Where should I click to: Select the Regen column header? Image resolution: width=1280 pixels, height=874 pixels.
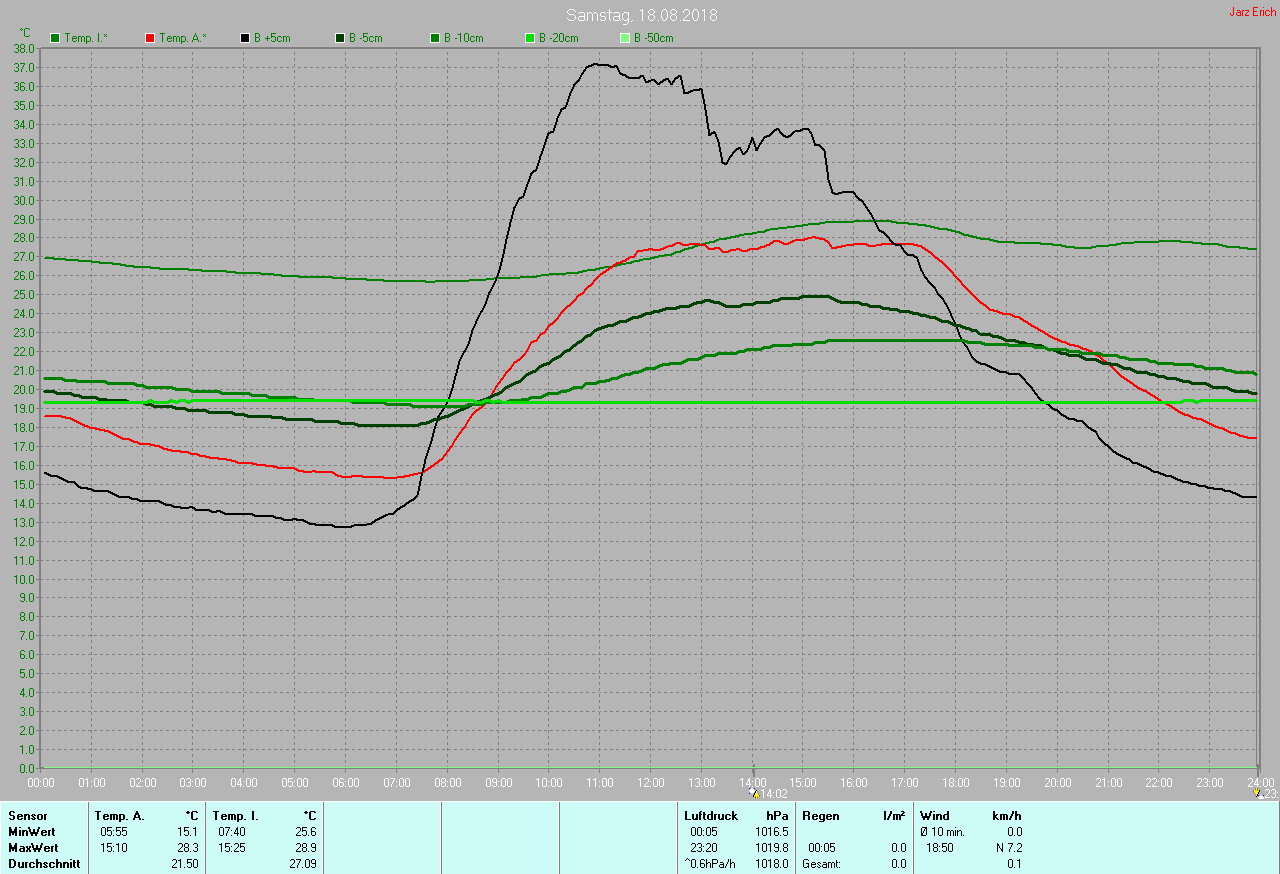(820, 816)
